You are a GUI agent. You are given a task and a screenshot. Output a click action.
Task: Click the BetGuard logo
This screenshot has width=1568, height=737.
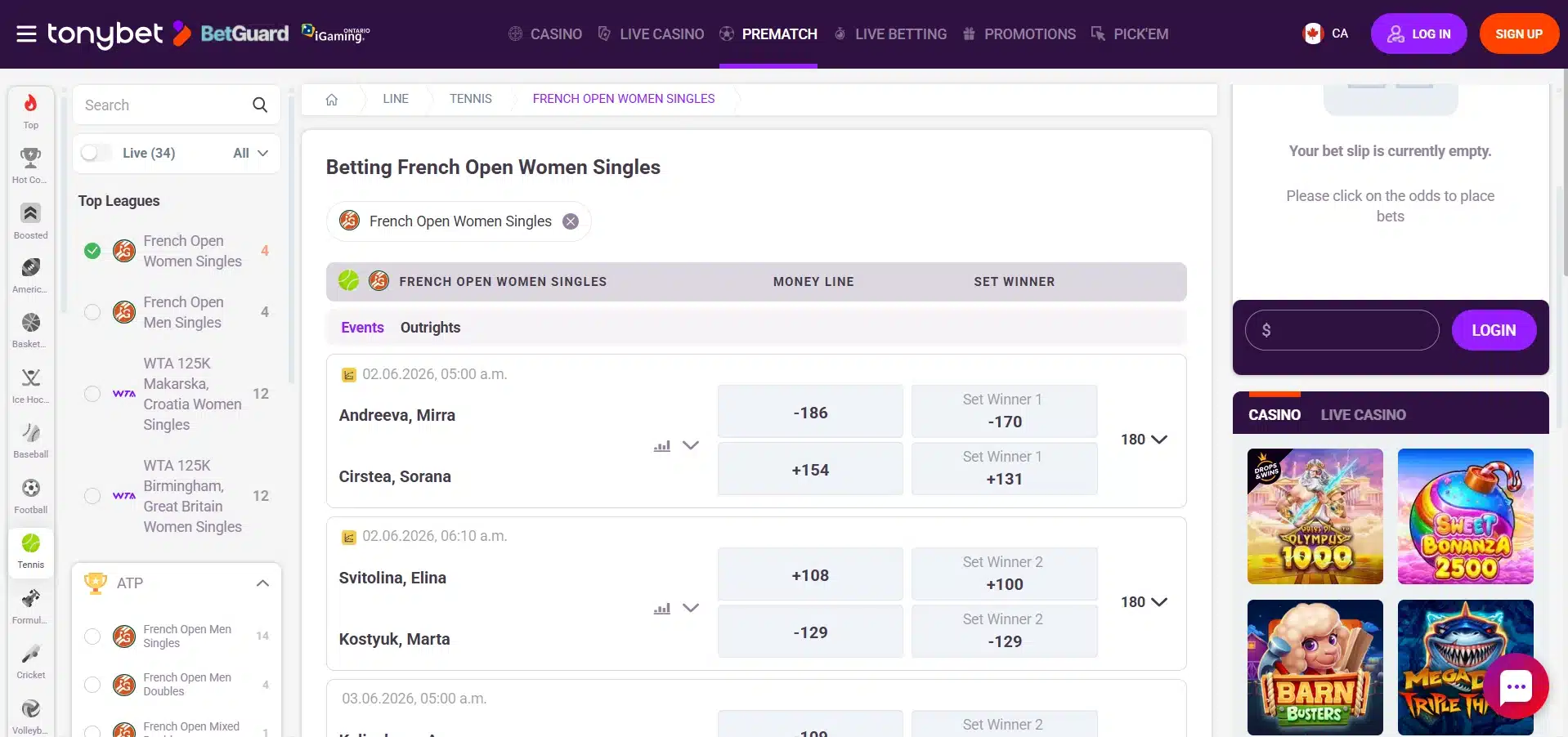244,33
